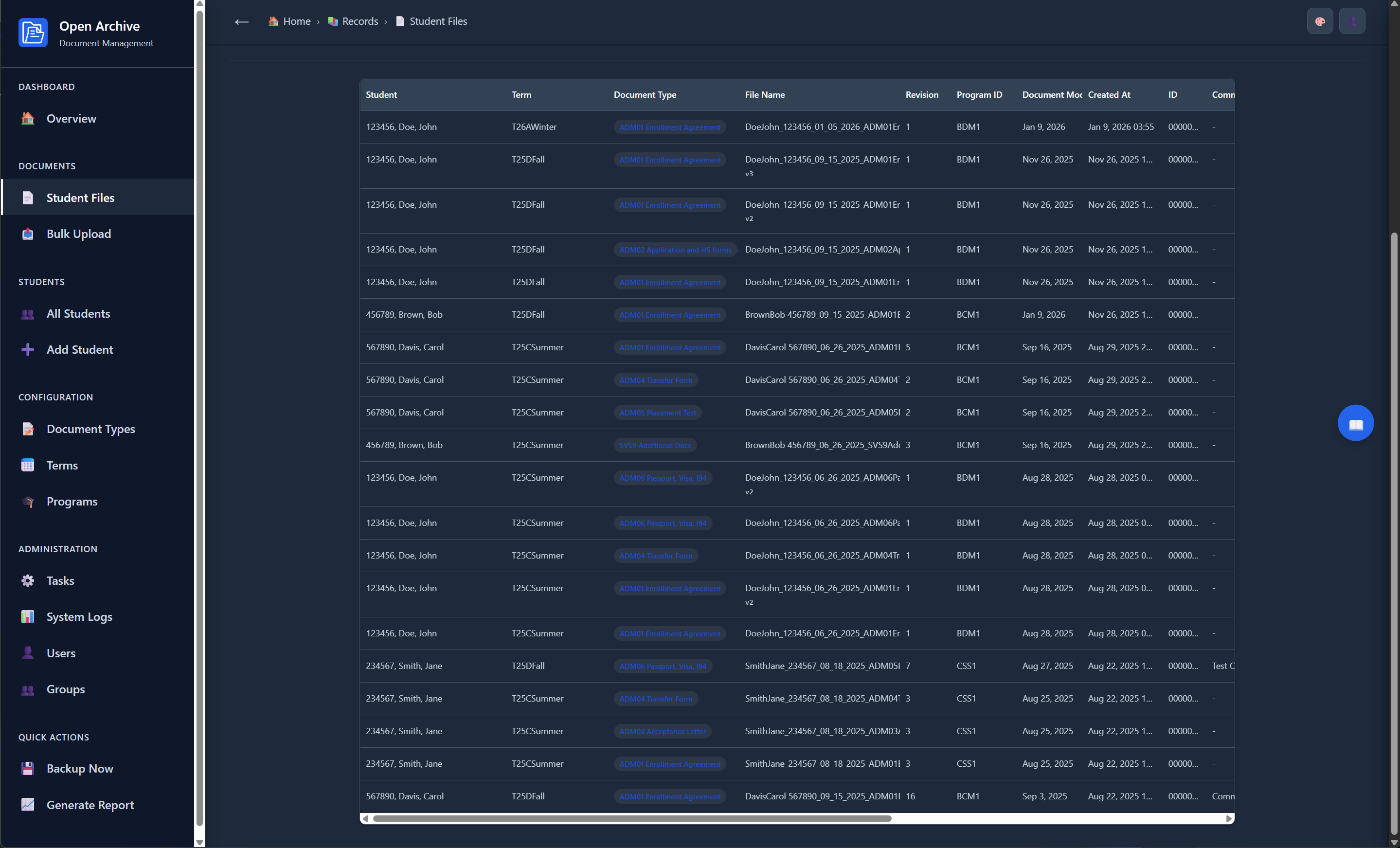Viewport: 1400px width, 848px height.
Task: Click the All Students people icon
Action: pyautogui.click(x=27, y=314)
